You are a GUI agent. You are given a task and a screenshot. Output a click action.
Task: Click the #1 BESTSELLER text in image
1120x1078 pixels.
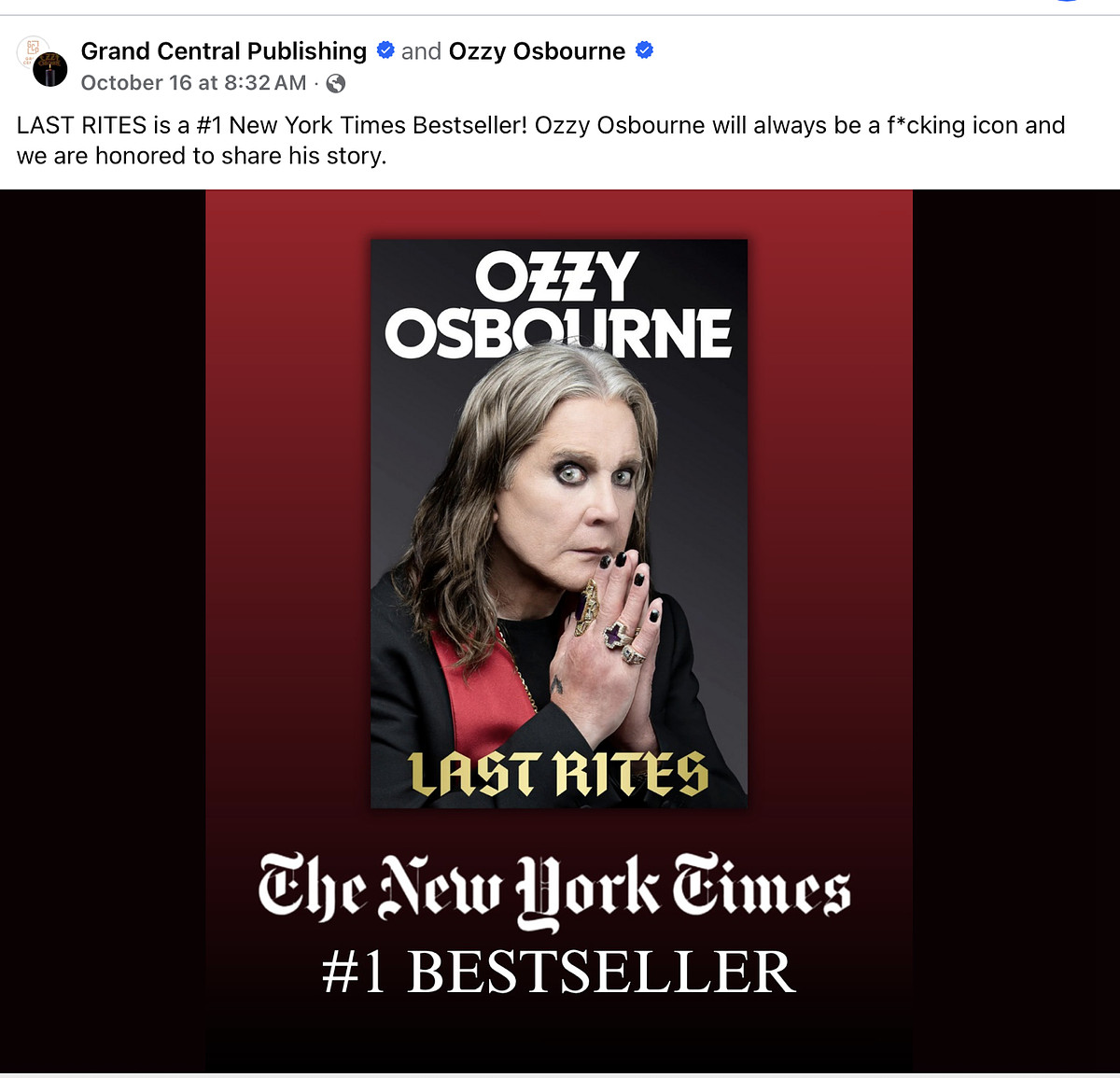coord(558,972)
